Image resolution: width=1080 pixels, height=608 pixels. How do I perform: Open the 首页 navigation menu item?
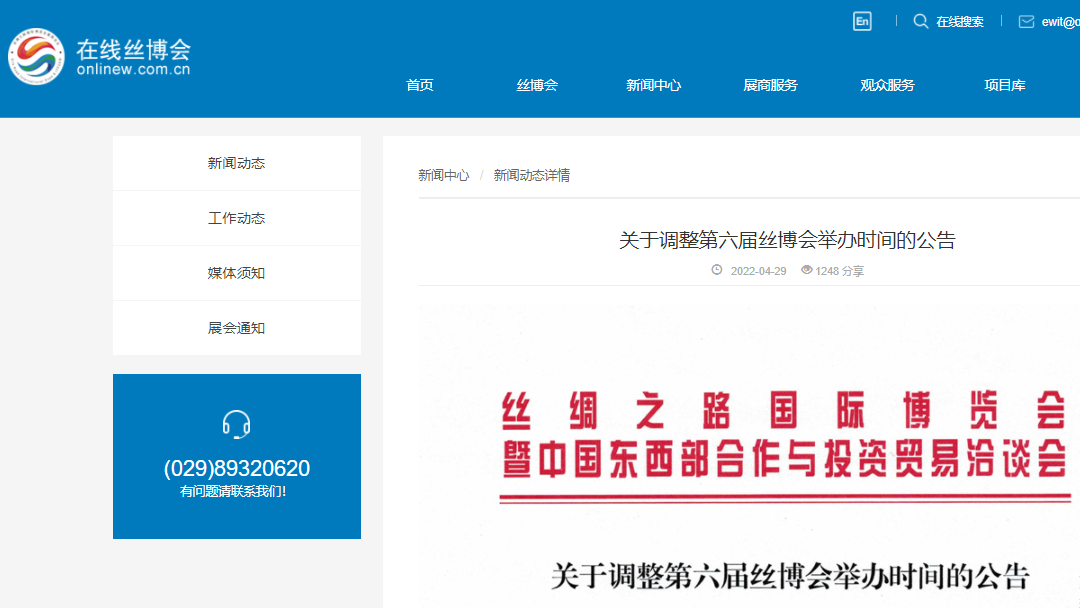(x=420, y=85)
